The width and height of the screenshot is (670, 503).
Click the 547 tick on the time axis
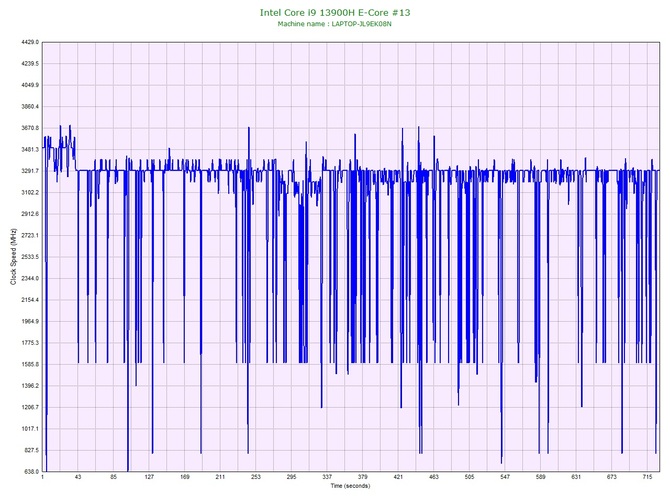click(x=505, y=477)
